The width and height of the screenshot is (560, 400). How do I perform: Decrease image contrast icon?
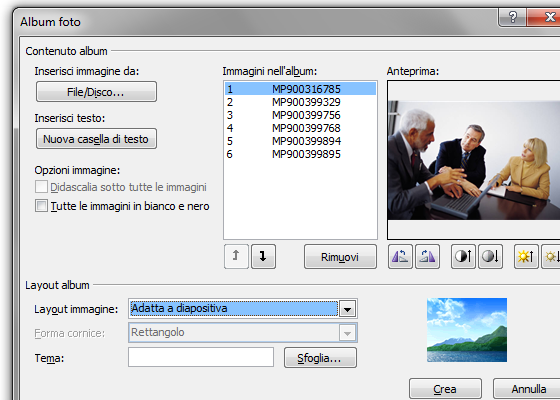(490, 256)
